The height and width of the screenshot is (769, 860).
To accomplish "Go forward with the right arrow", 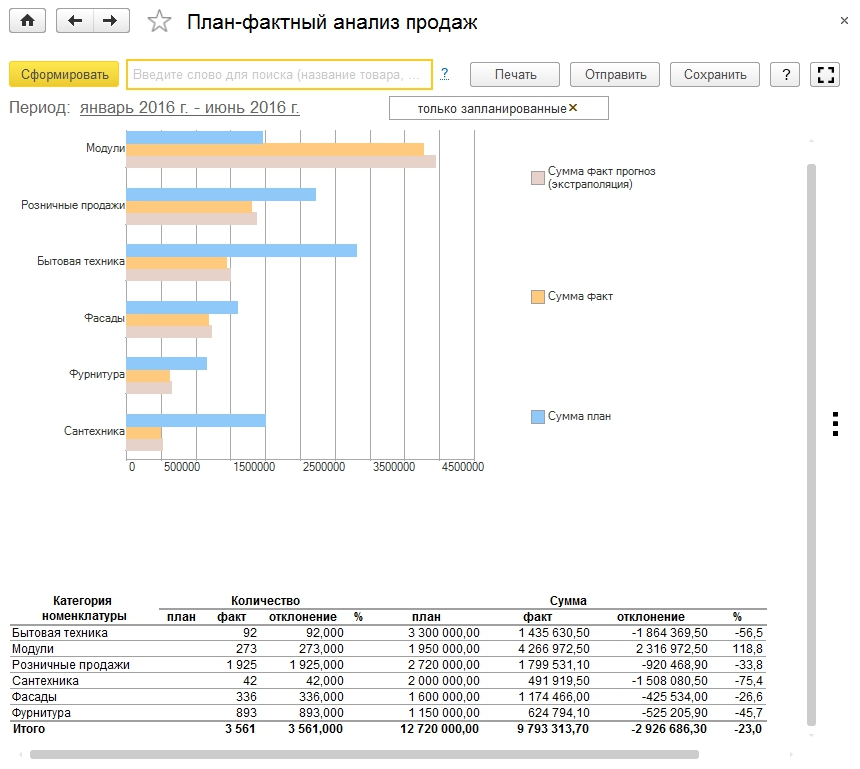I will pos(111,21).
